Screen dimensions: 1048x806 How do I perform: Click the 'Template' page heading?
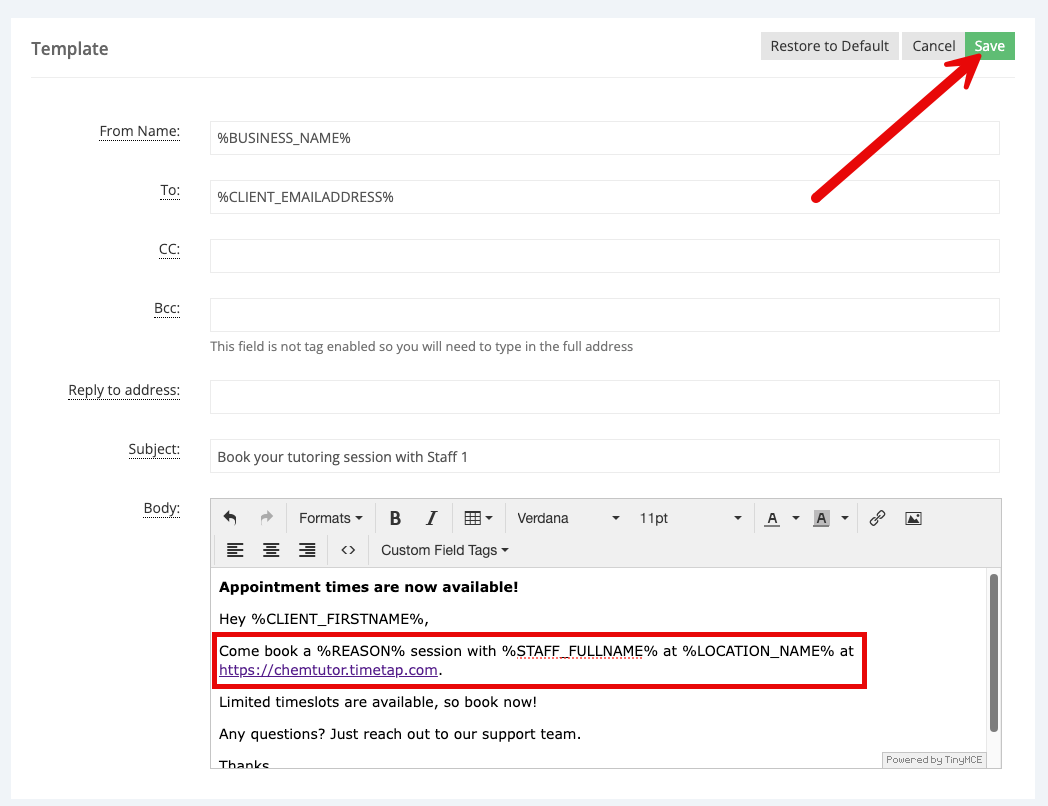70,49
